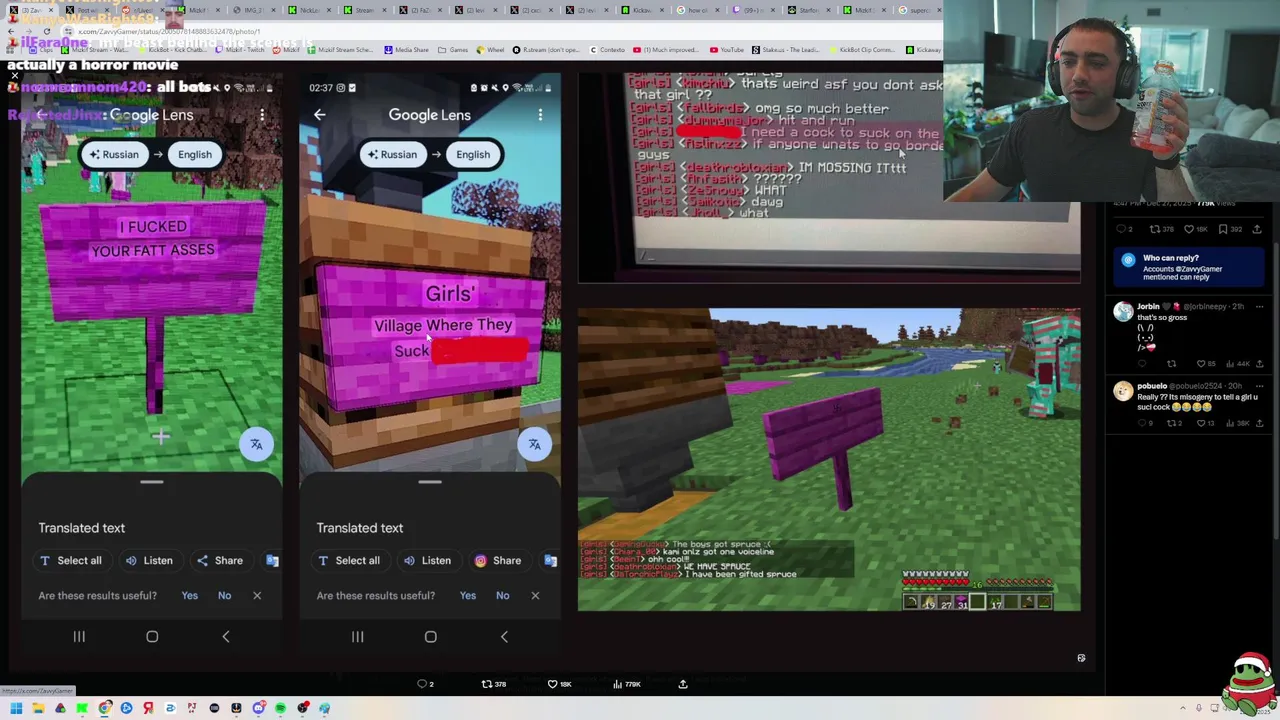
Task: Open Chrome from the taskbar
Action: pyautogui.click(x=104, y=708)
